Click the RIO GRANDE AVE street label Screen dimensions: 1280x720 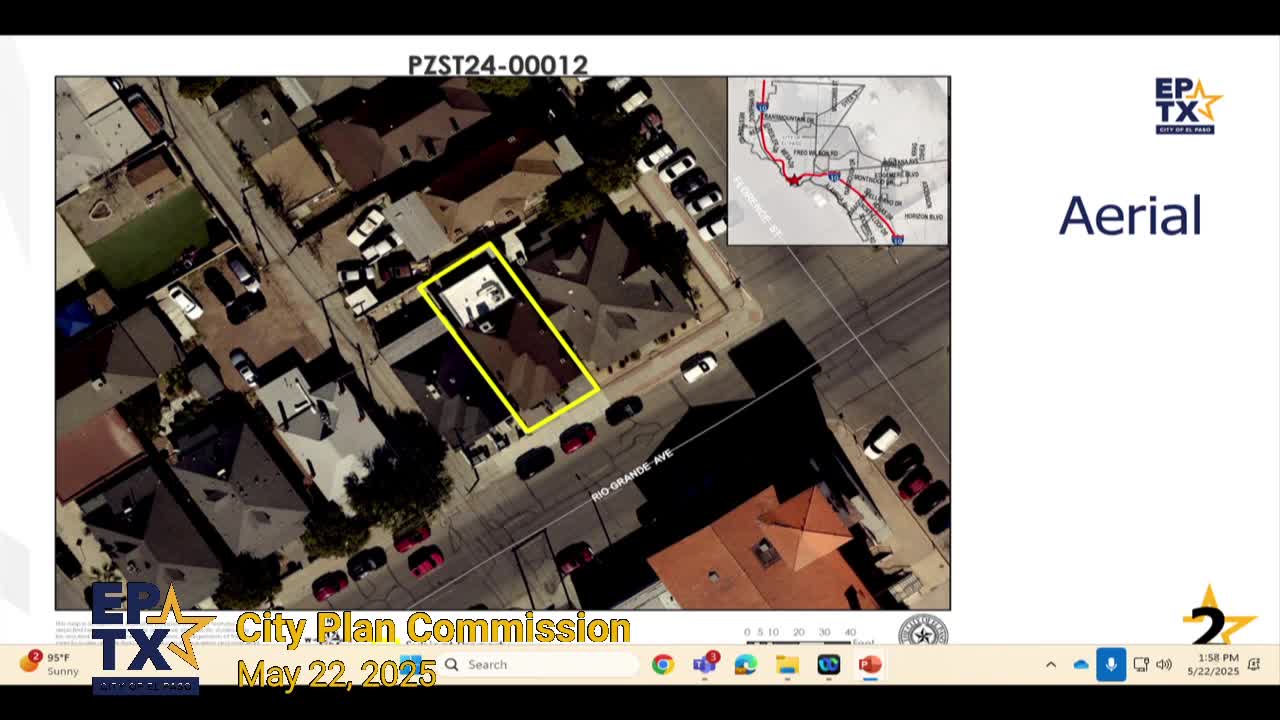tap(632, 475)
